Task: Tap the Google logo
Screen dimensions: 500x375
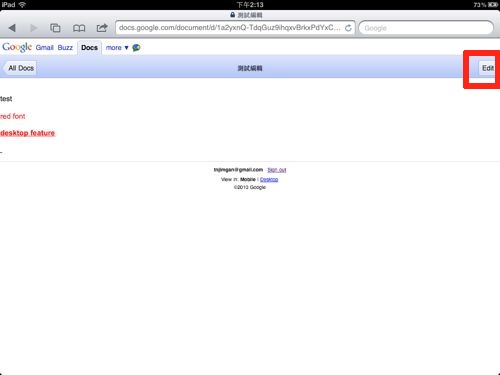Action: (17, 47)
